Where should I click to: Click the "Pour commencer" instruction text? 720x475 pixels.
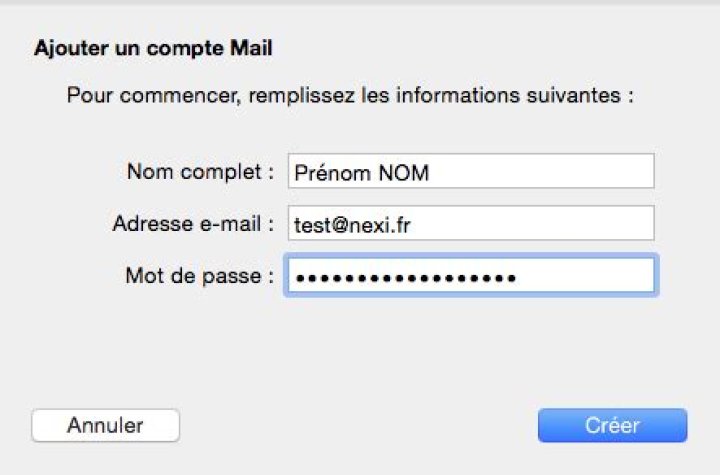coord(350,97)
